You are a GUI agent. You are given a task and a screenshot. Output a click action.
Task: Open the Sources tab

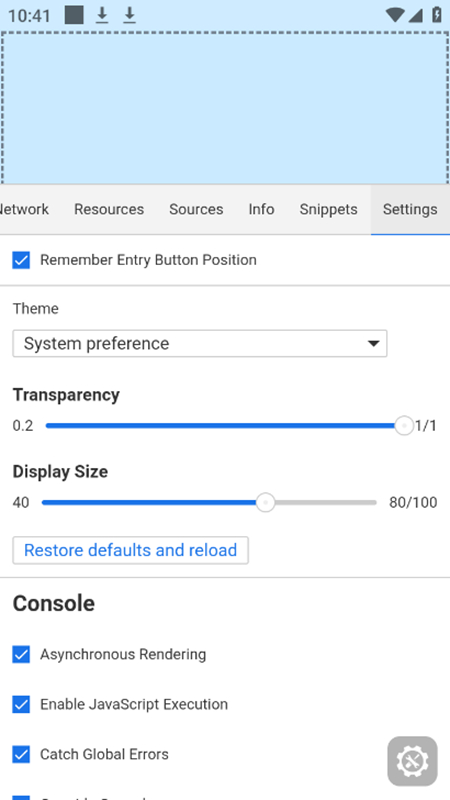pyautogui.click(x=196, y=209)
